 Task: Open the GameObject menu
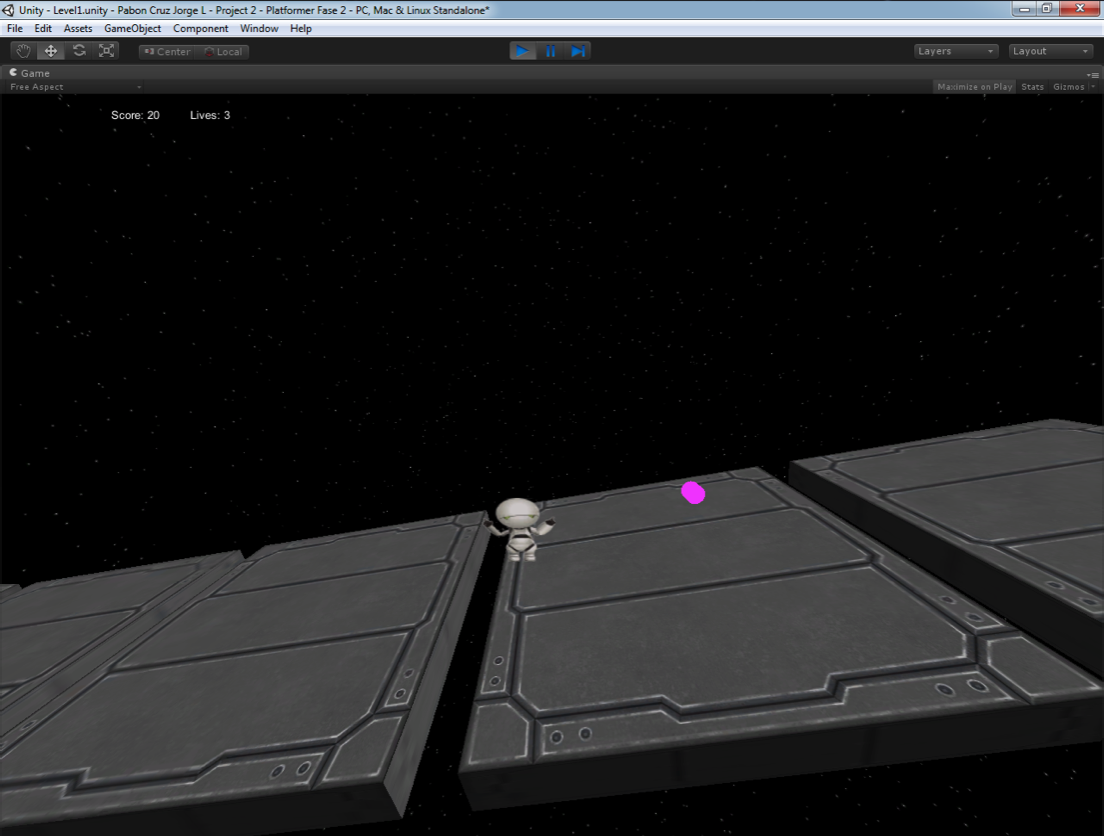132,29
